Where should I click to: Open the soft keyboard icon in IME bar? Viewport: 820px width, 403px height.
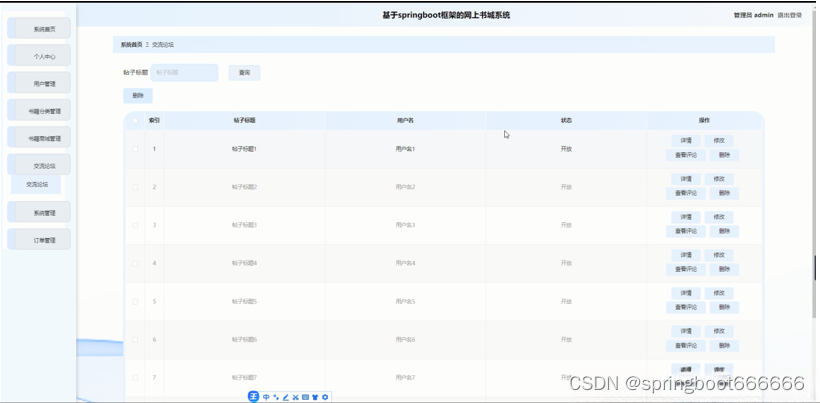[305, 397]
